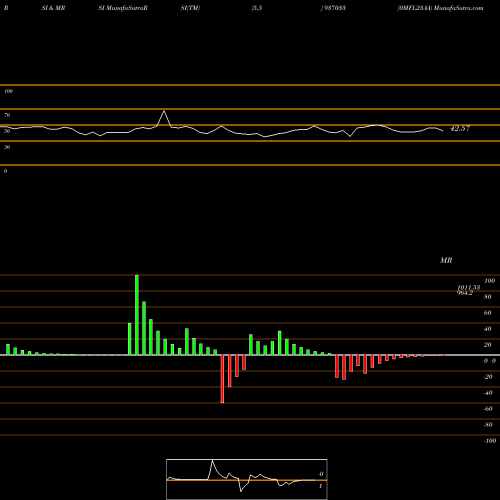Viewport: 500px width, 500px height.
Task: Click the RSI axis label 30
Action: [x=7, y=147]
